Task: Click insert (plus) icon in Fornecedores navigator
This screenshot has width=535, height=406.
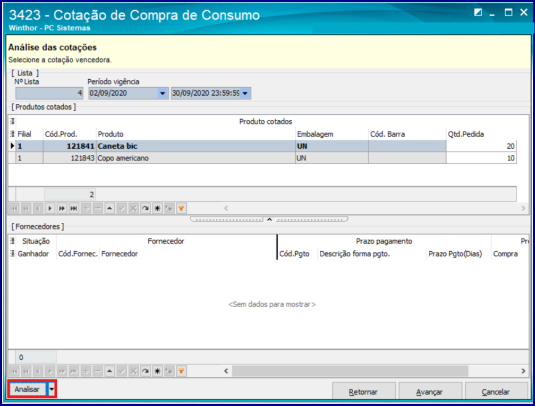Action: coord(86,371)
